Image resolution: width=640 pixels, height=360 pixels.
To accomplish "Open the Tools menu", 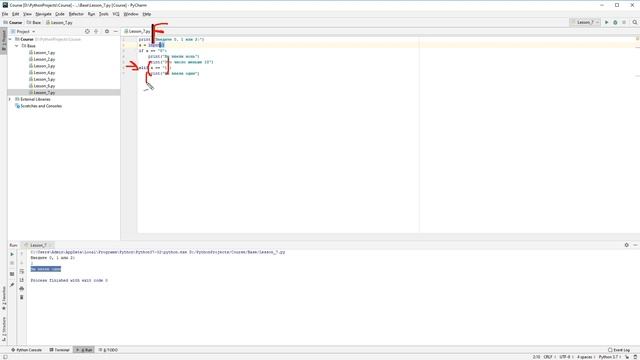I will [104, 14].
